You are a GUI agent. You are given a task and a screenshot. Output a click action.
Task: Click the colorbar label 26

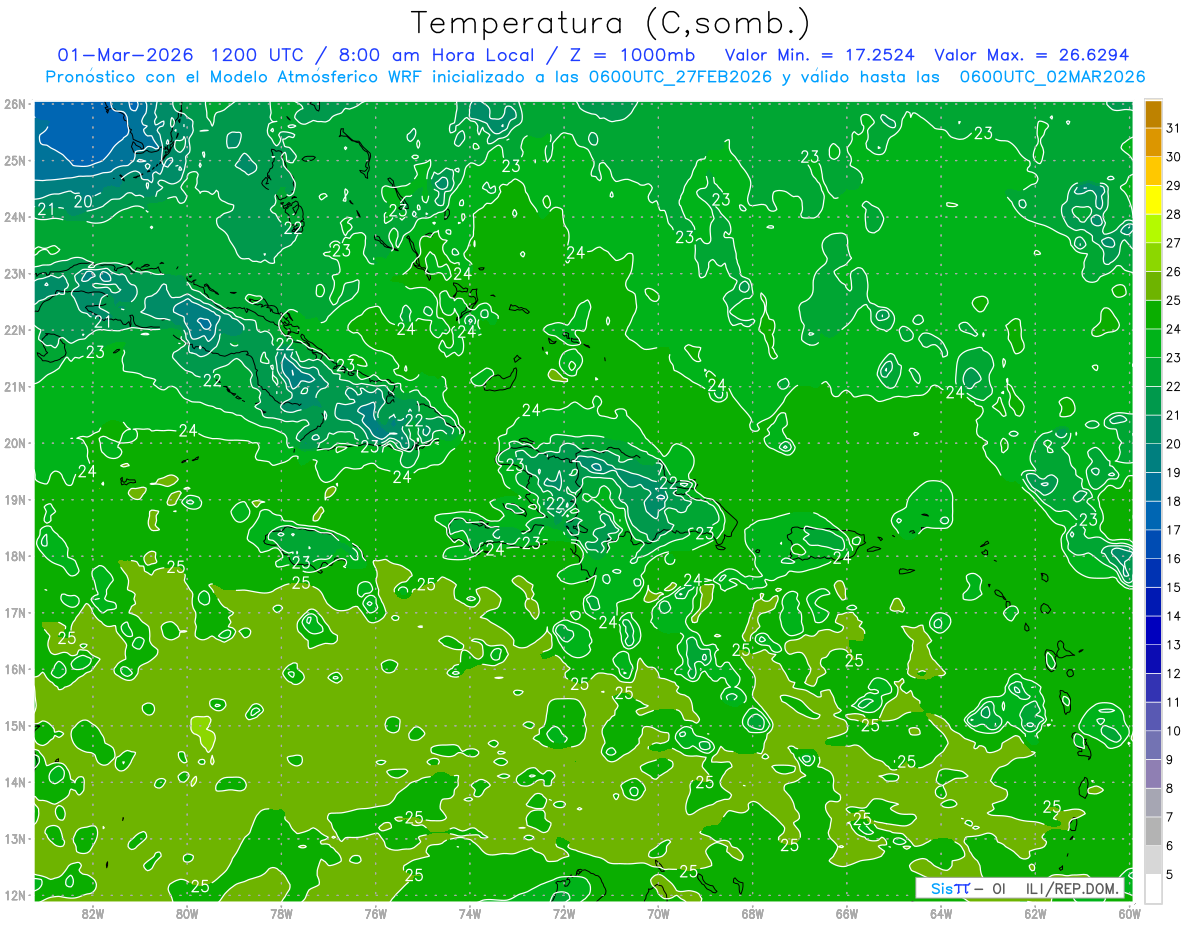tap(1172, 272)
